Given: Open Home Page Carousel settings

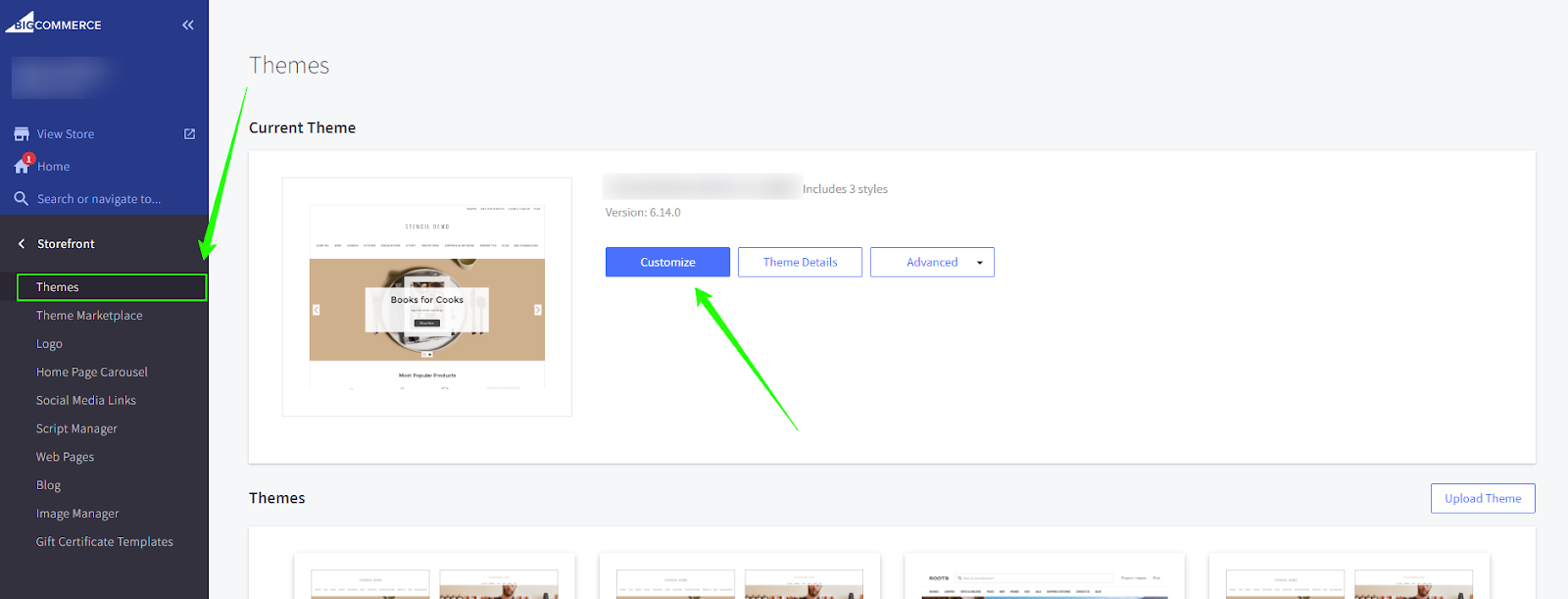Looking at the screenshot, I should click(92, 373).
